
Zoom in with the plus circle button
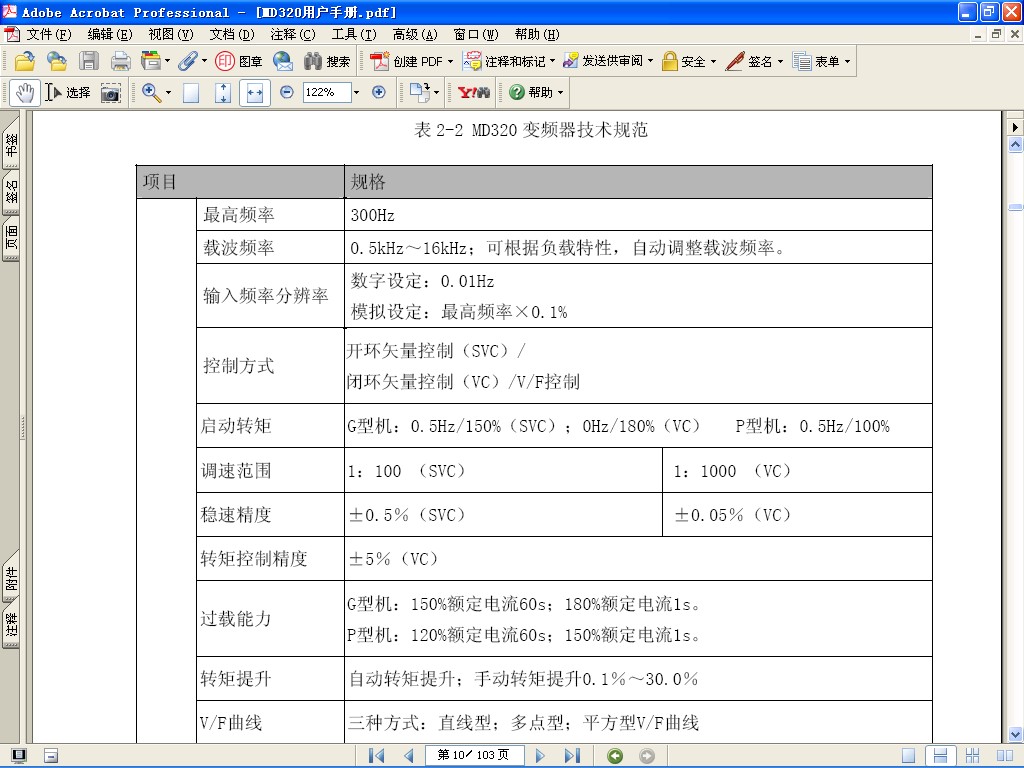(x=379, y=92)
